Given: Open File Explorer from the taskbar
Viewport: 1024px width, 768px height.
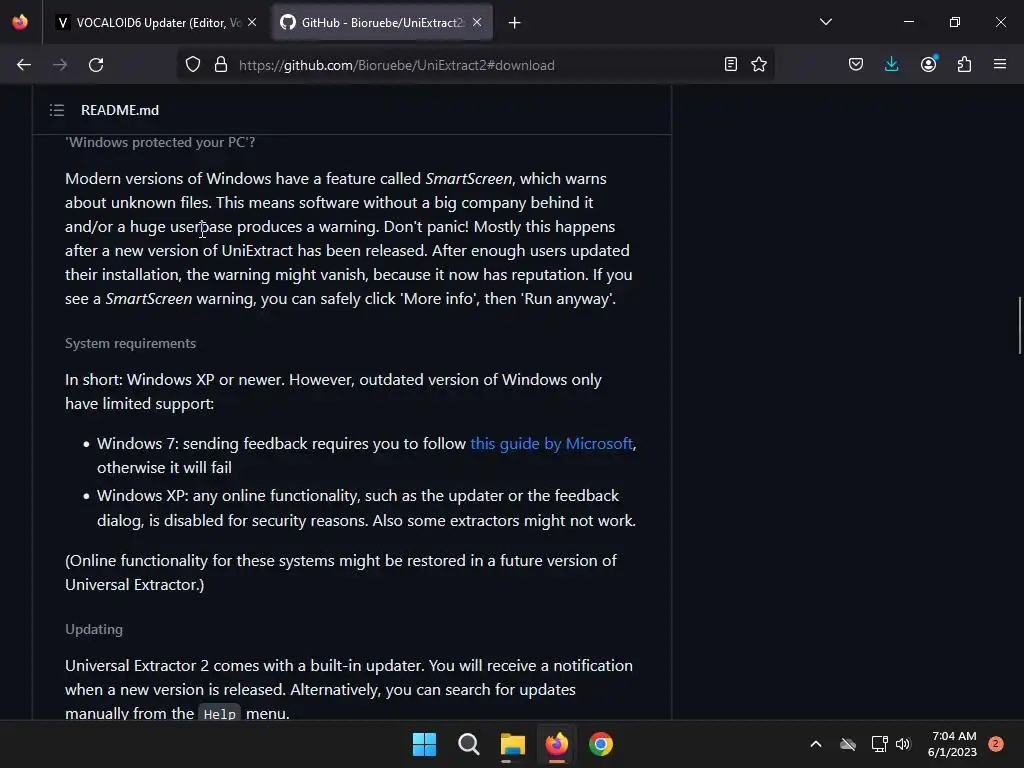Looking at the screenshot, I should pos(513,744).
